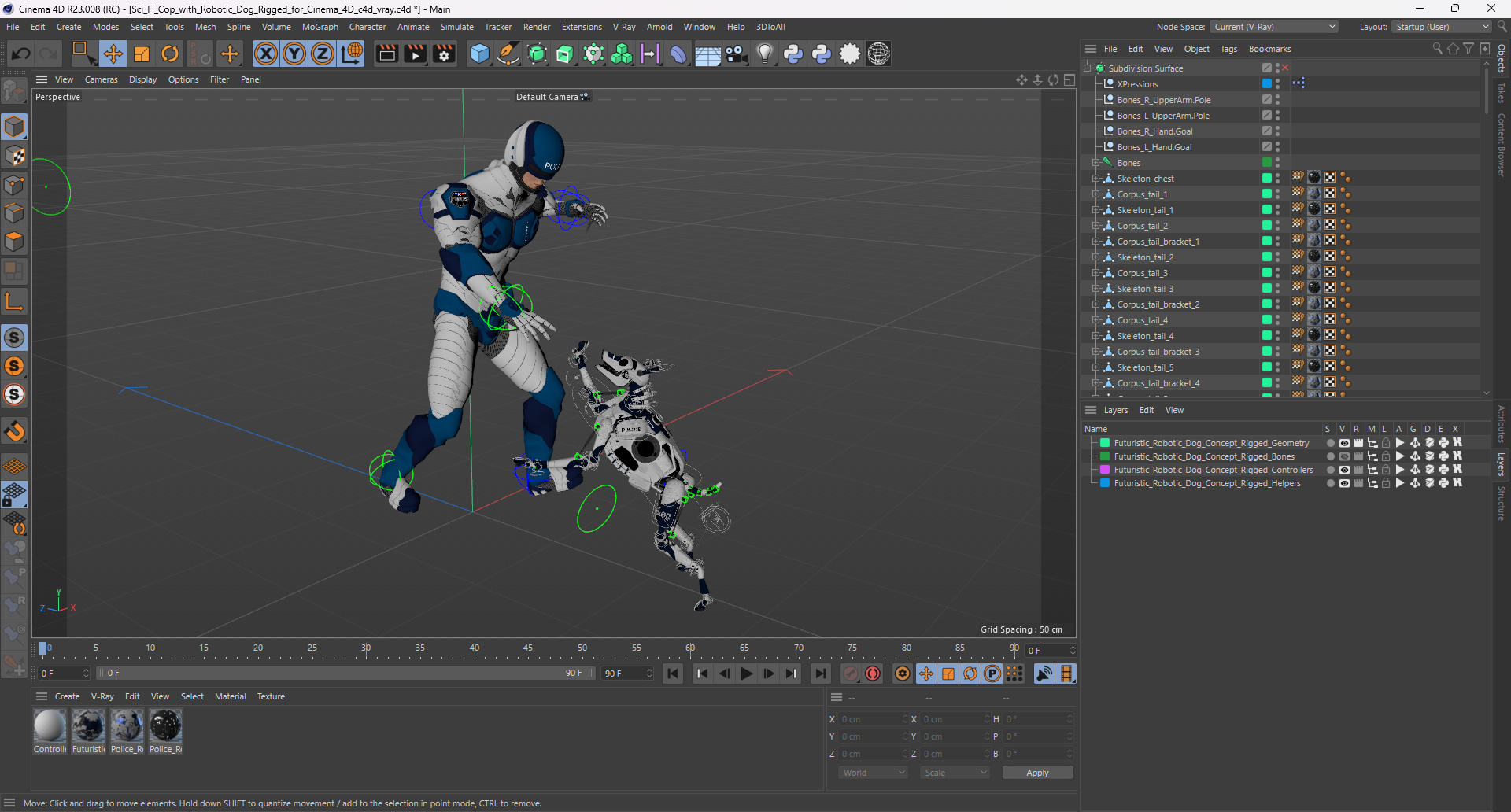Viewport: 1511px width, 812px height.
Task: Toggle the coordinate system icon
Action: point(351,54)
